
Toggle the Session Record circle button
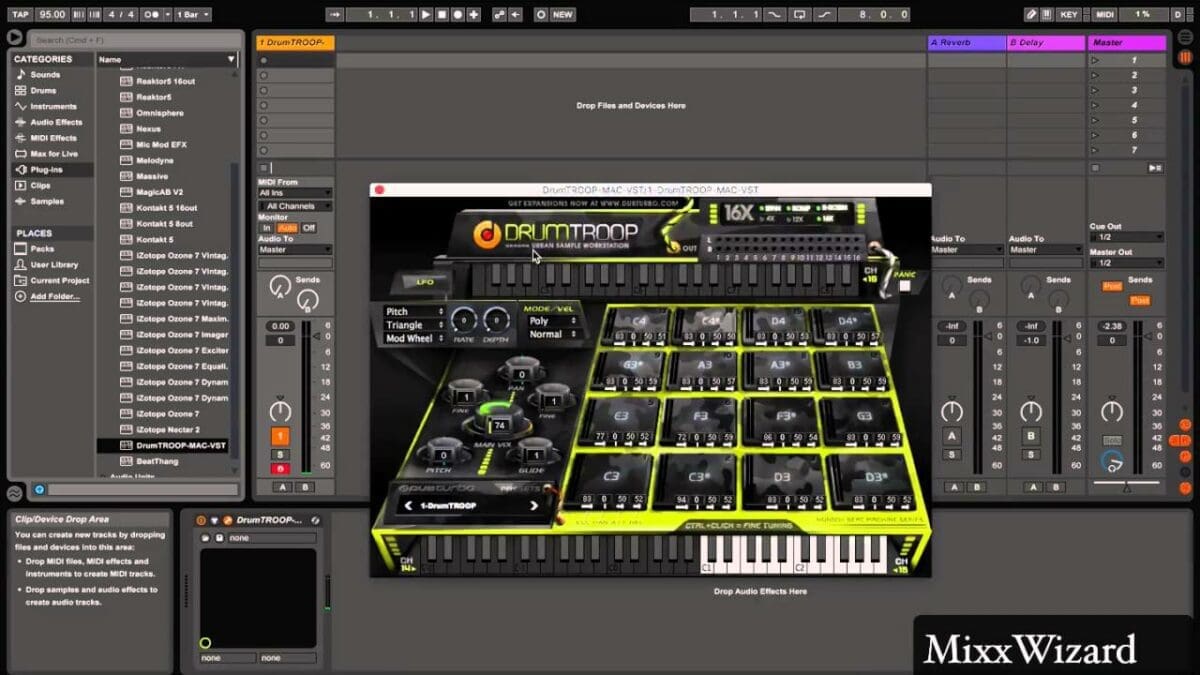(x=541, y=15)
